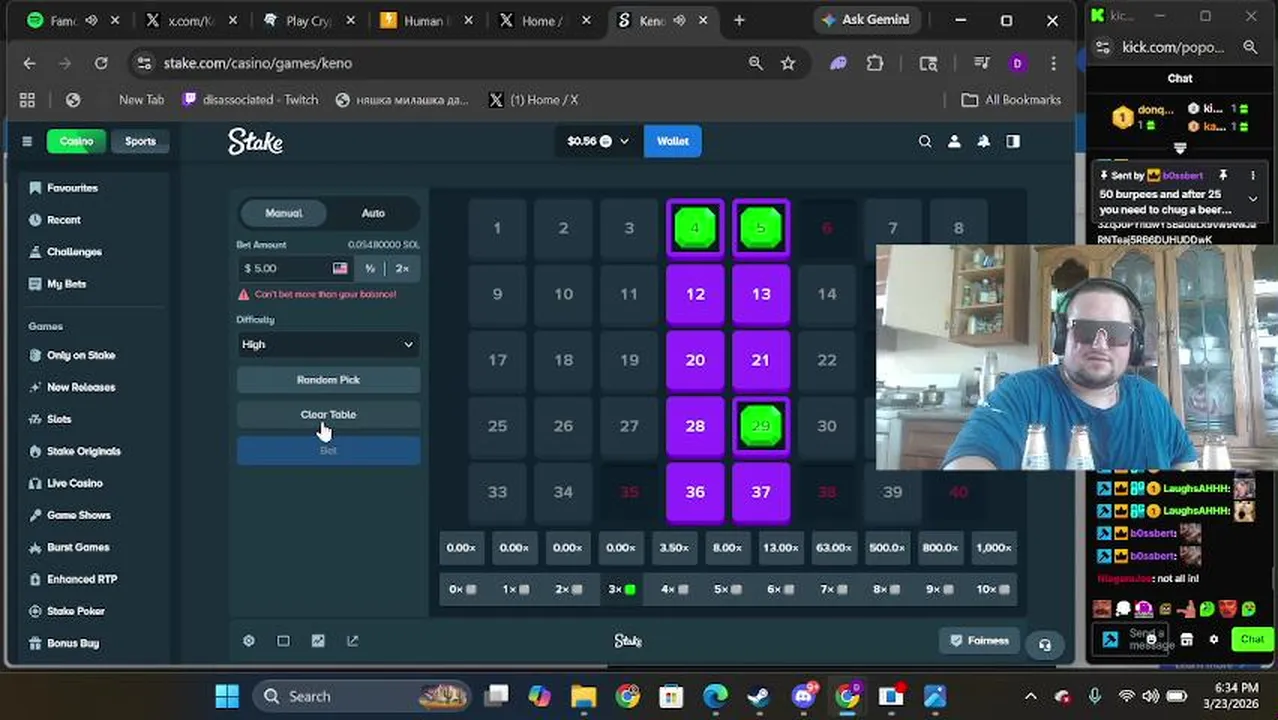Open Microsoft Edge from taskbar
The height and width of the screenshot is (720, 1278).
[715, 696]
